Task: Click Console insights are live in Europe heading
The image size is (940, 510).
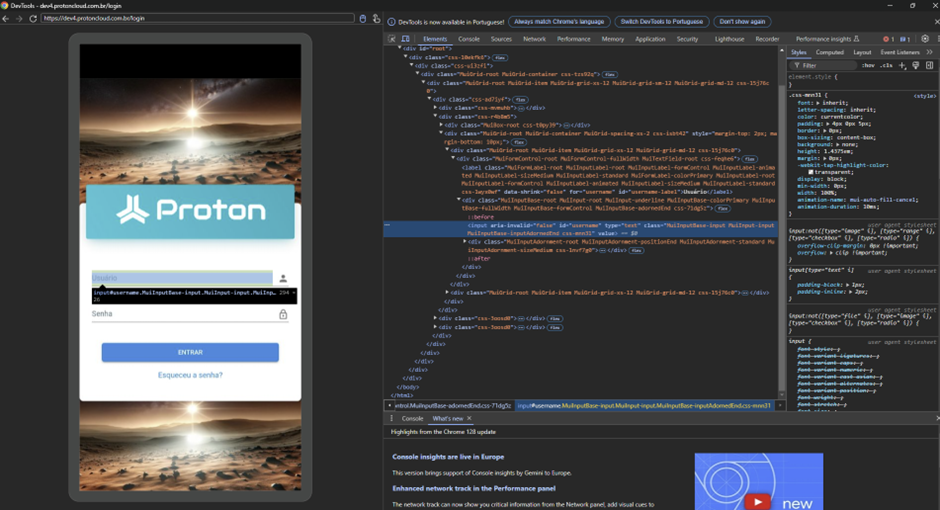Action: coord(448,457)
